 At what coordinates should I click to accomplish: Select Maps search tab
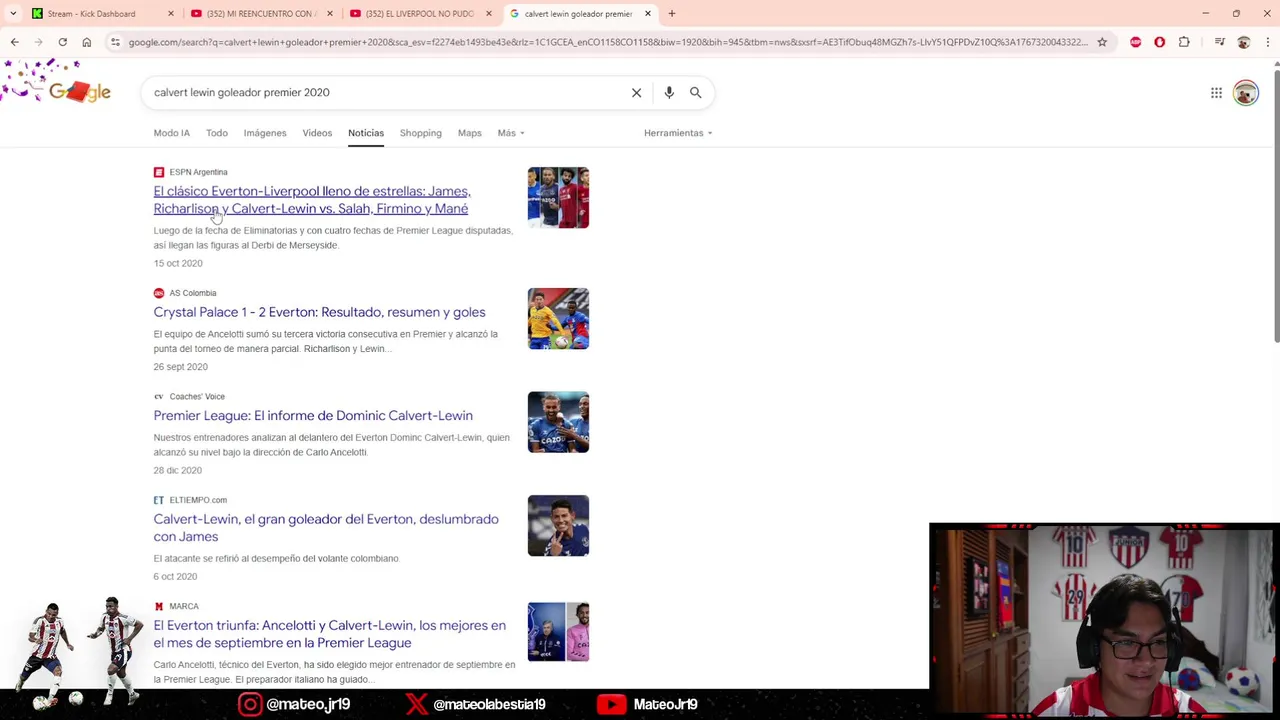coord(469,133)
